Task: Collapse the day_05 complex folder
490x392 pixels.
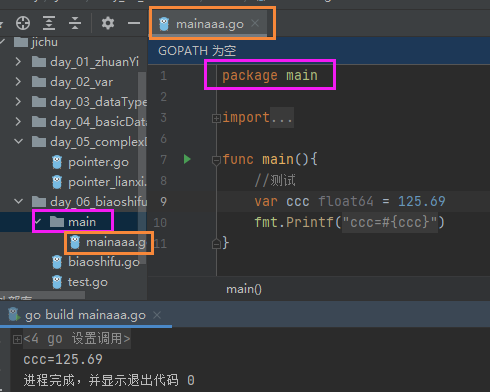Action: [18, 141]
